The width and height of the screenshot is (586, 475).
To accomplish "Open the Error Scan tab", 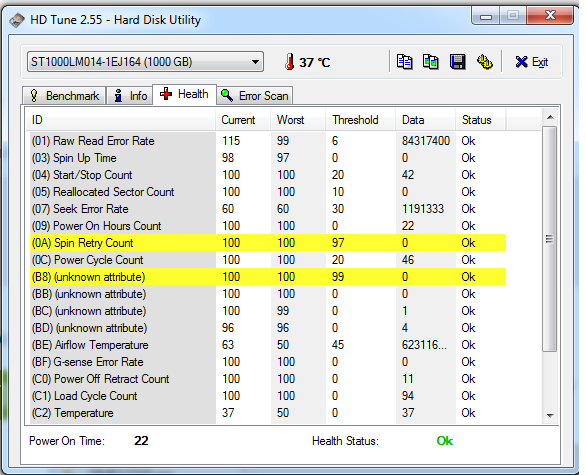I will pos(255,96).
